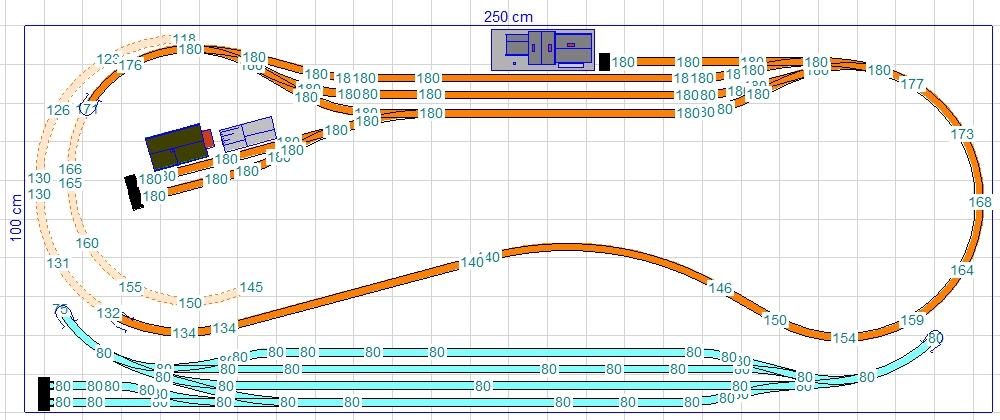The width and height of the screenshot is (1000, 420).
Task: Select the hidden track label 145
Action: point(251,288)
